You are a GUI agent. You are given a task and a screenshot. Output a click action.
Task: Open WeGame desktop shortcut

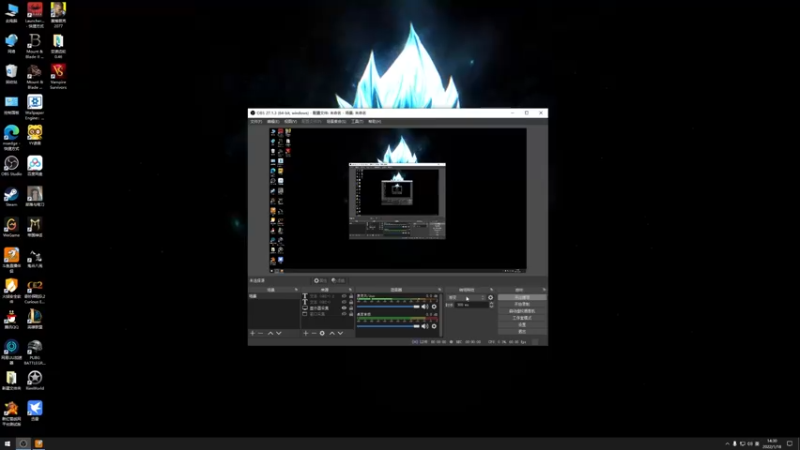(11, 227)
